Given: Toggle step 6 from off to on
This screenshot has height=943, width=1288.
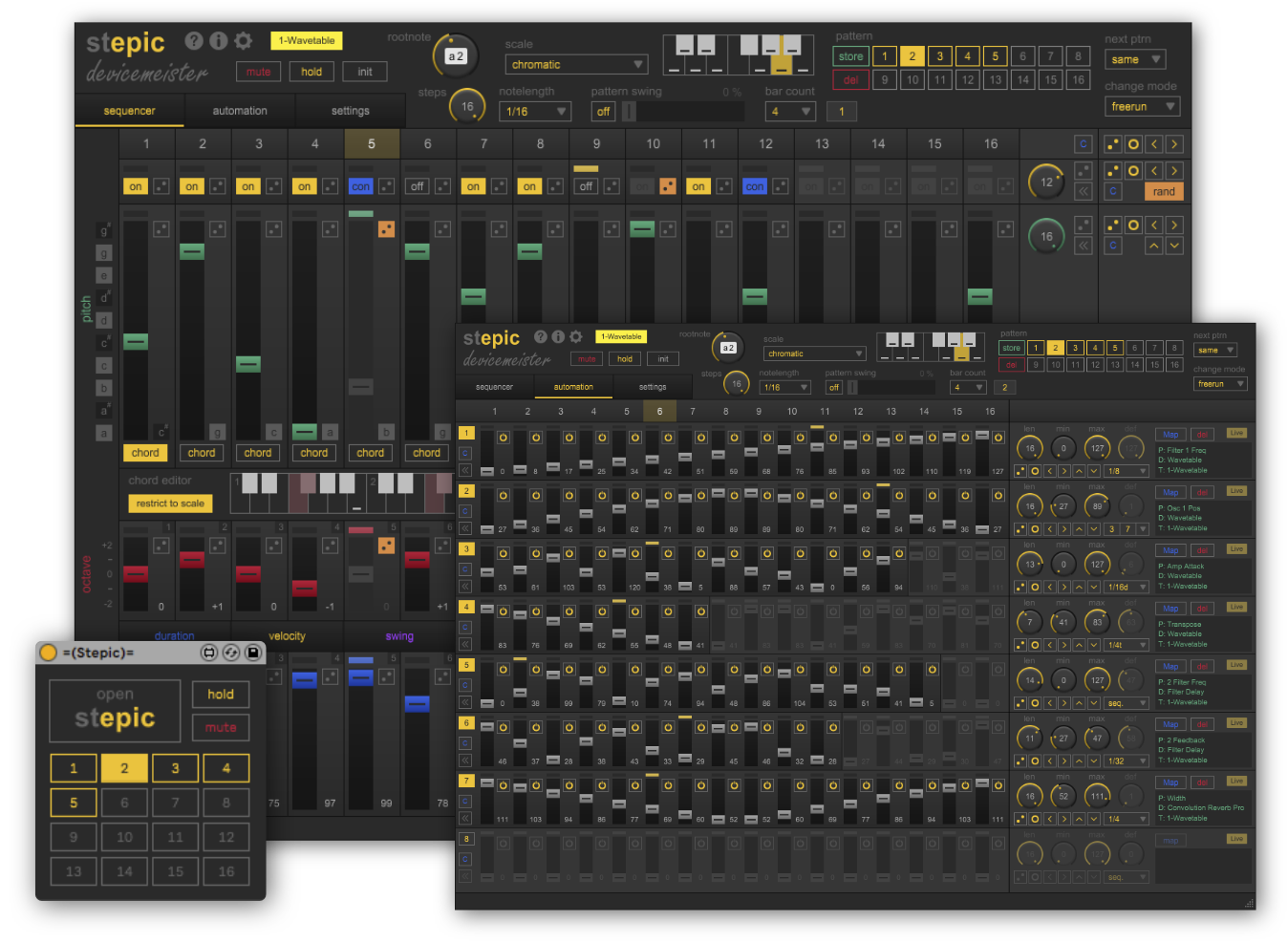Looking at the screenshot, I should (x=417, y=186).
